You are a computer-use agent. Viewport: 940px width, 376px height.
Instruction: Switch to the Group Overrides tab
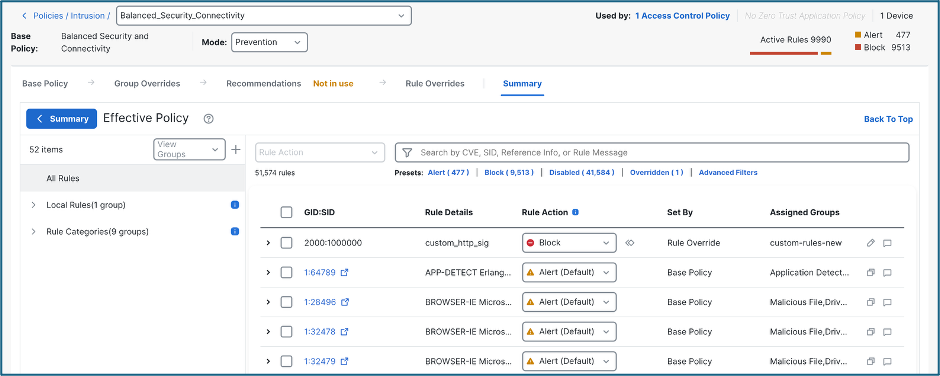point(147,83)
